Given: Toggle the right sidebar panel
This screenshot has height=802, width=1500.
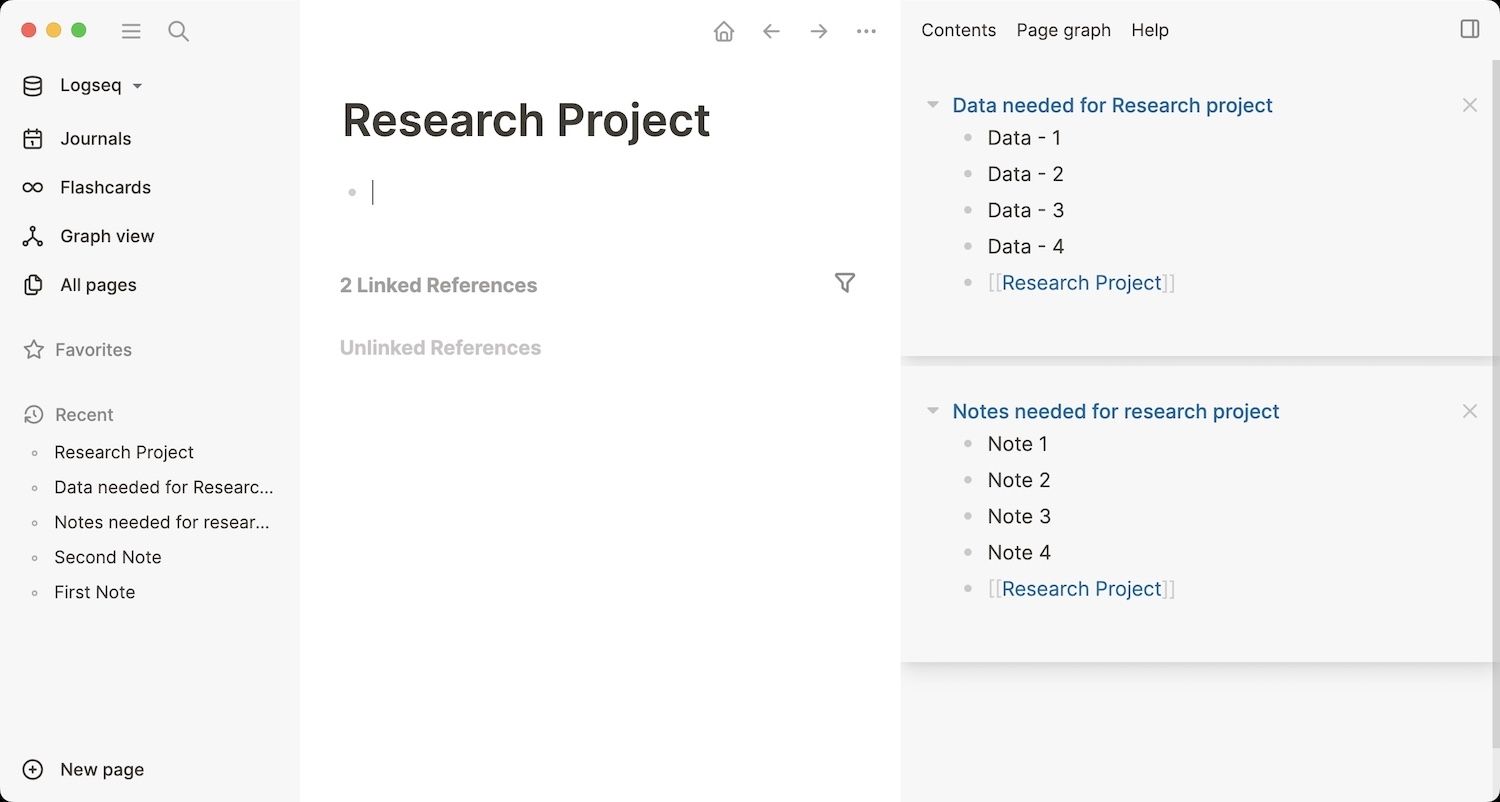Looking at the screenshot, I should (x=1469, y=29).
